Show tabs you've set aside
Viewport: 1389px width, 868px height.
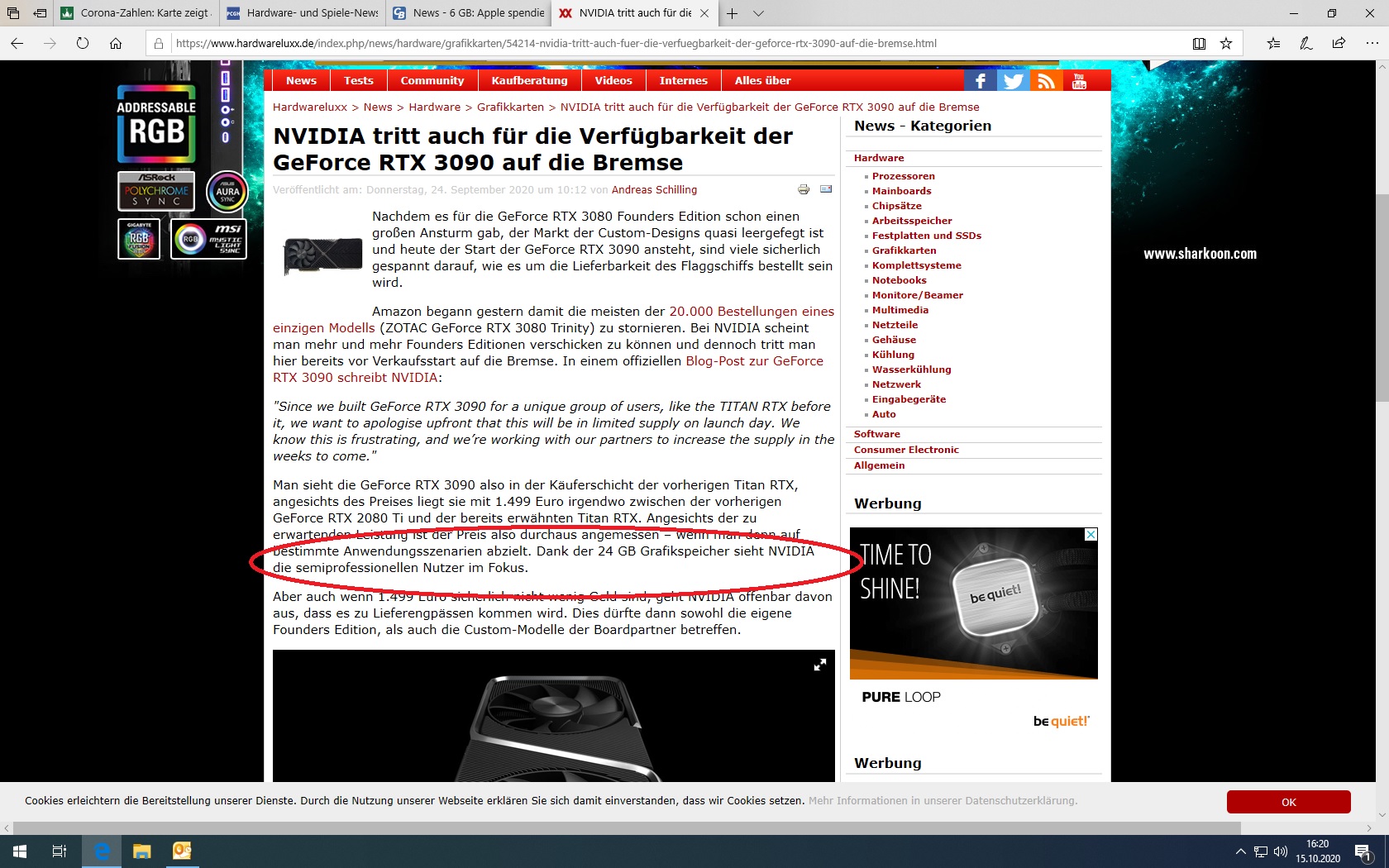coord(13,13)
